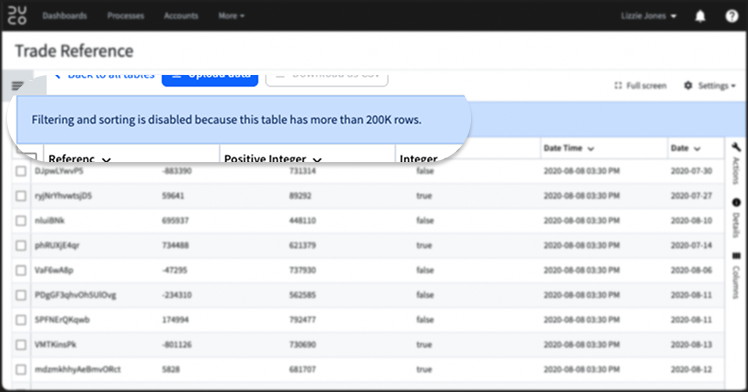Click the cell value 737930

point(302,270)
